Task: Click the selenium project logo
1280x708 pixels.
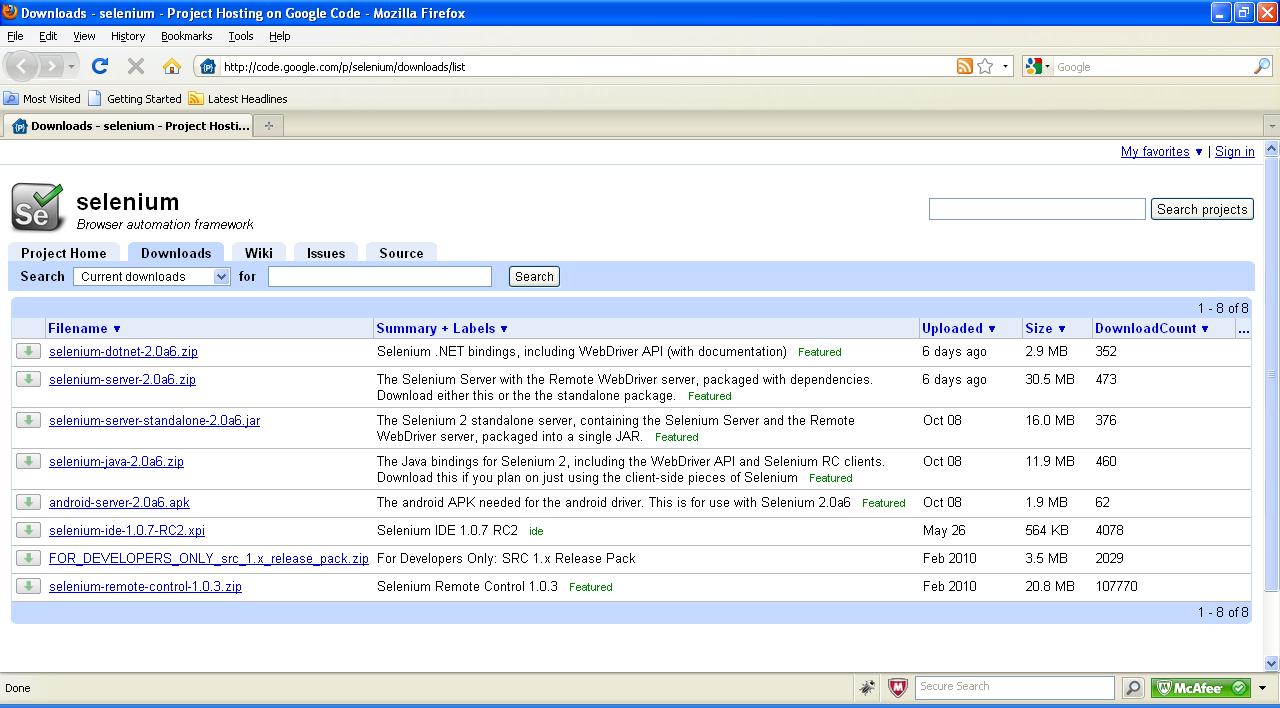Action: pos(38,208)
